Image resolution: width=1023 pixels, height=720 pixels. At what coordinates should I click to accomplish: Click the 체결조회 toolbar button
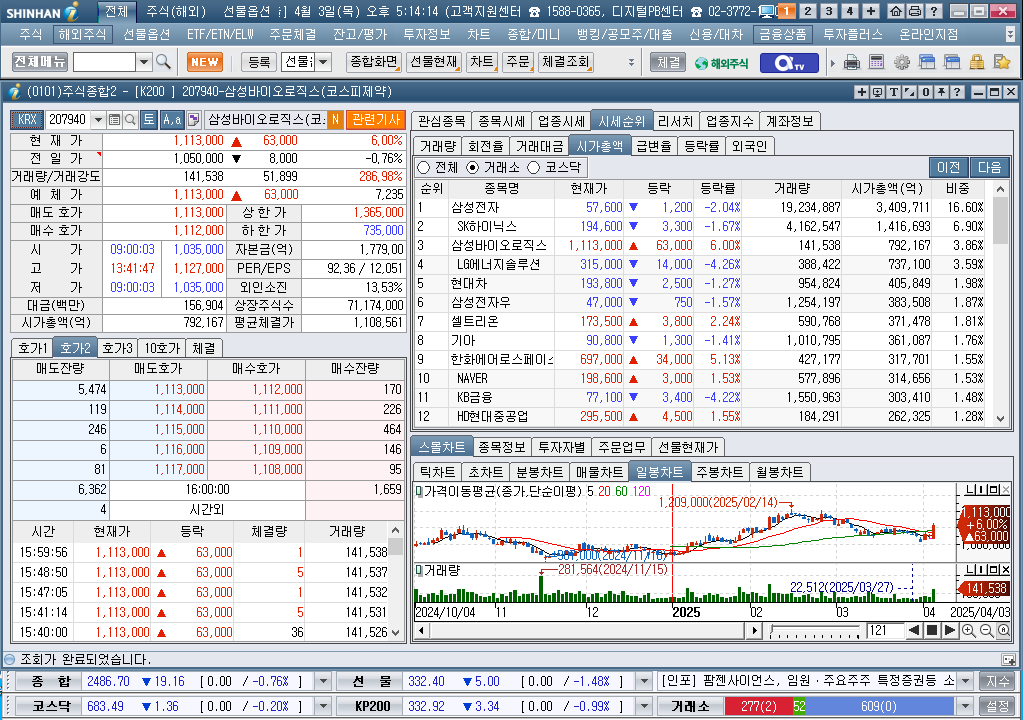[565, 62]
